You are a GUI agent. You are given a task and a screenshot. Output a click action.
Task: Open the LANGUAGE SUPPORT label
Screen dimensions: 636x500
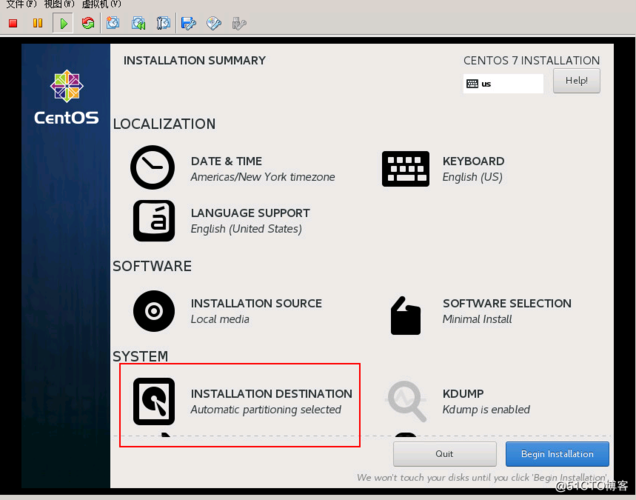pyautogui.click(x=250, y=213)
